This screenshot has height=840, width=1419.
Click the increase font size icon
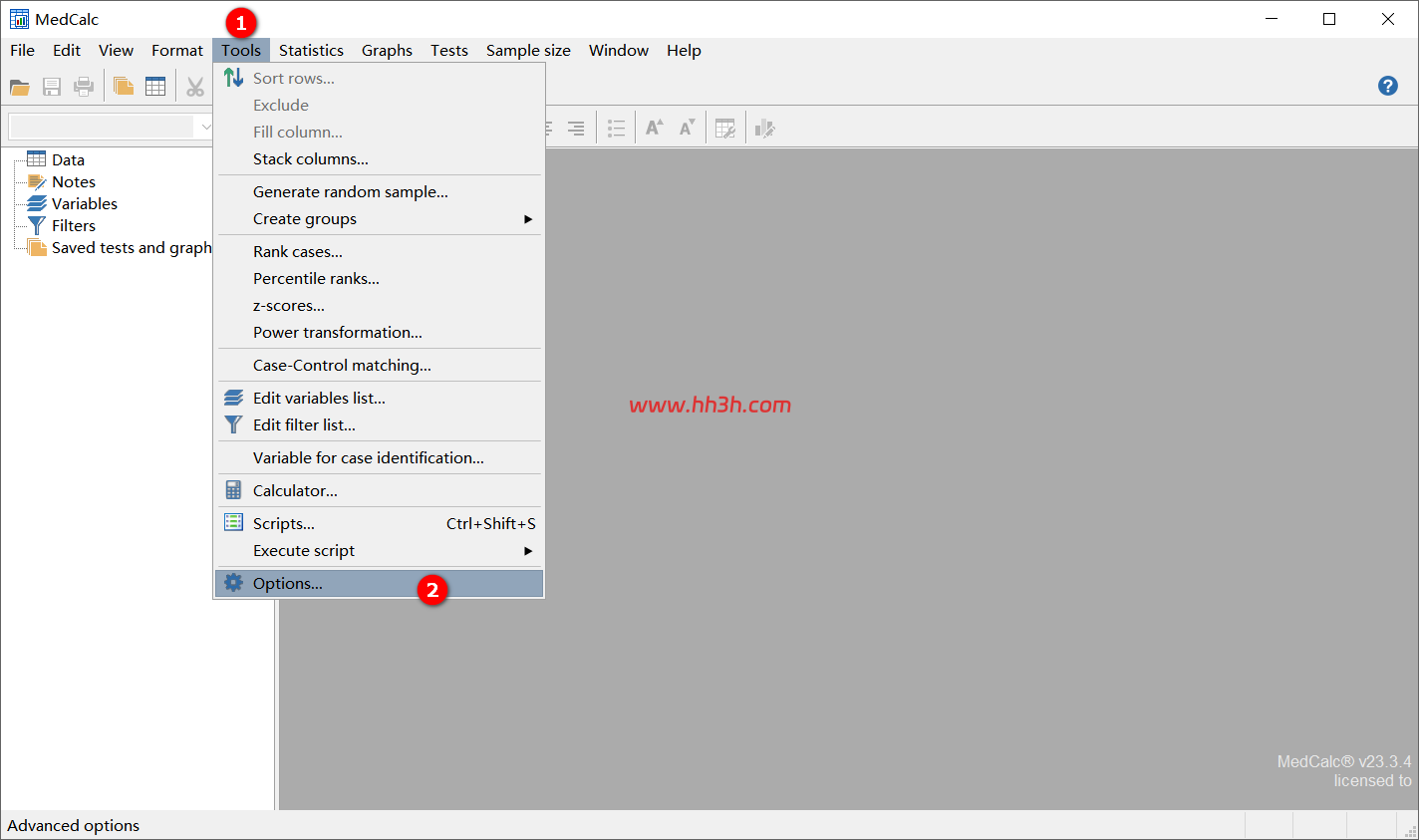655,128
